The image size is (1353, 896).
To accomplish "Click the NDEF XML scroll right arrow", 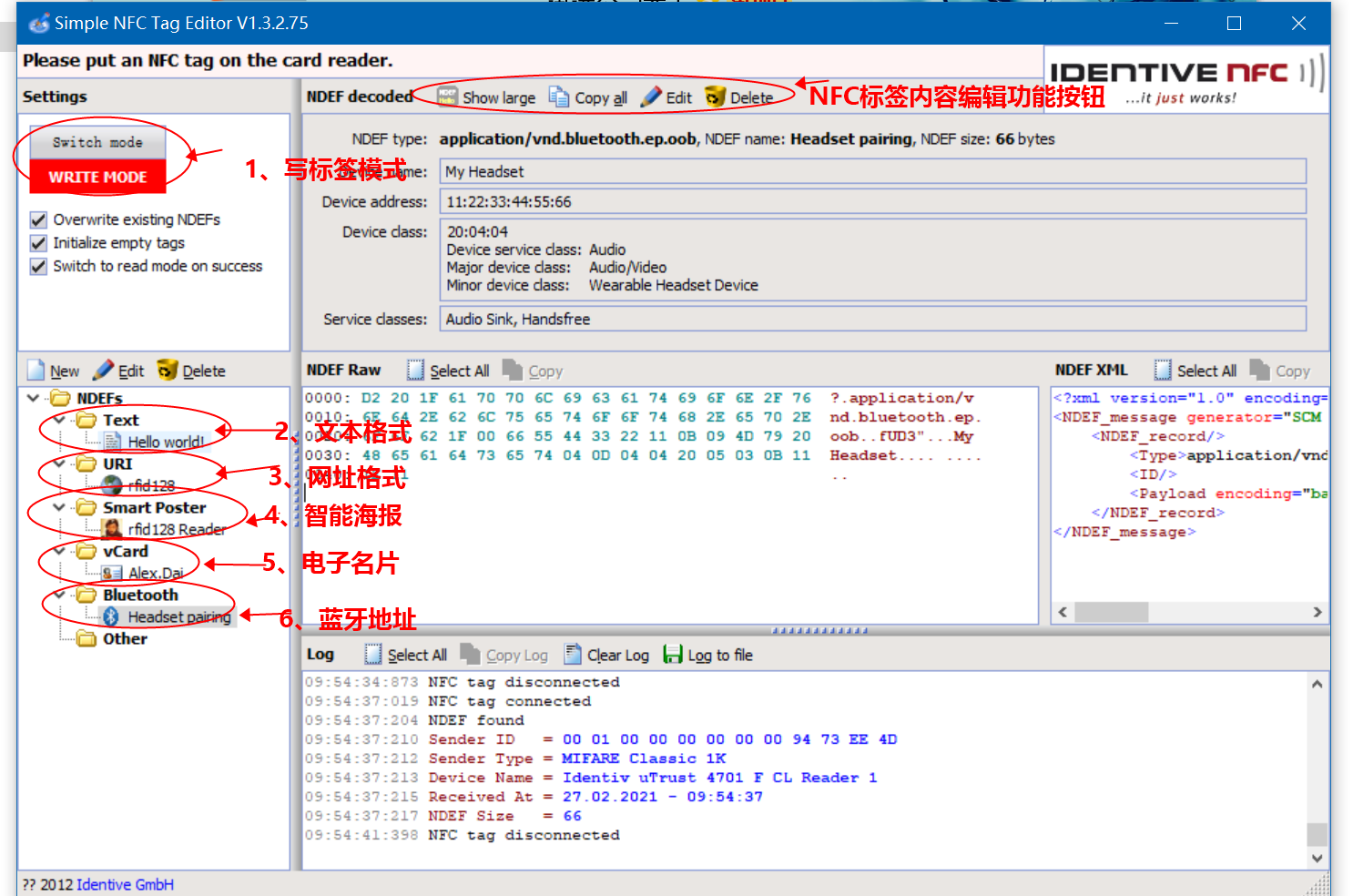I will coord(1317,612).
